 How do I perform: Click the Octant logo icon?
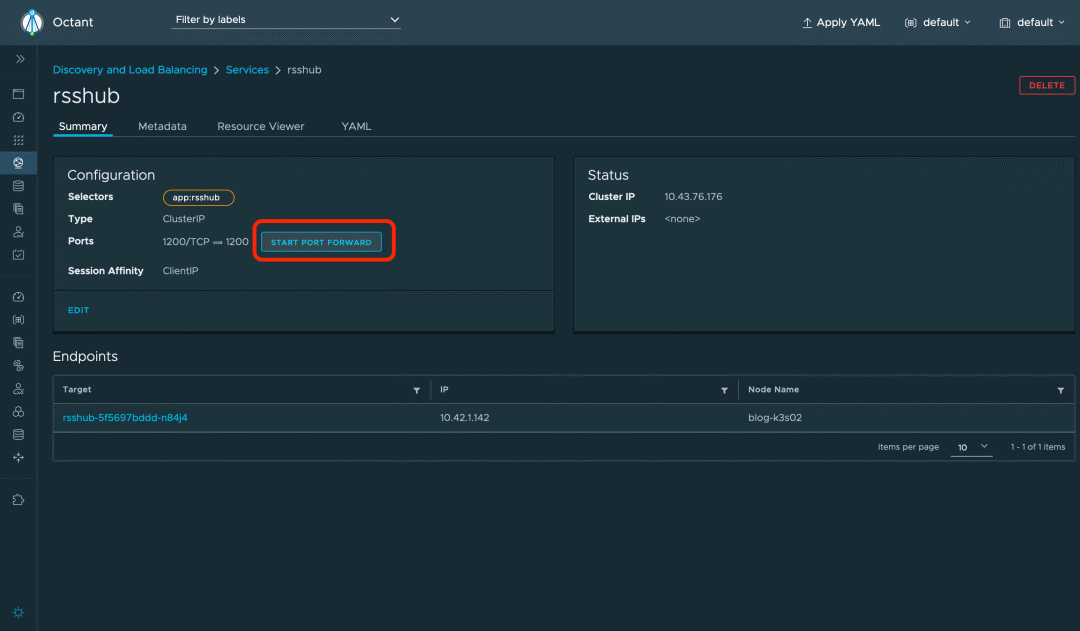click(32, 22)
